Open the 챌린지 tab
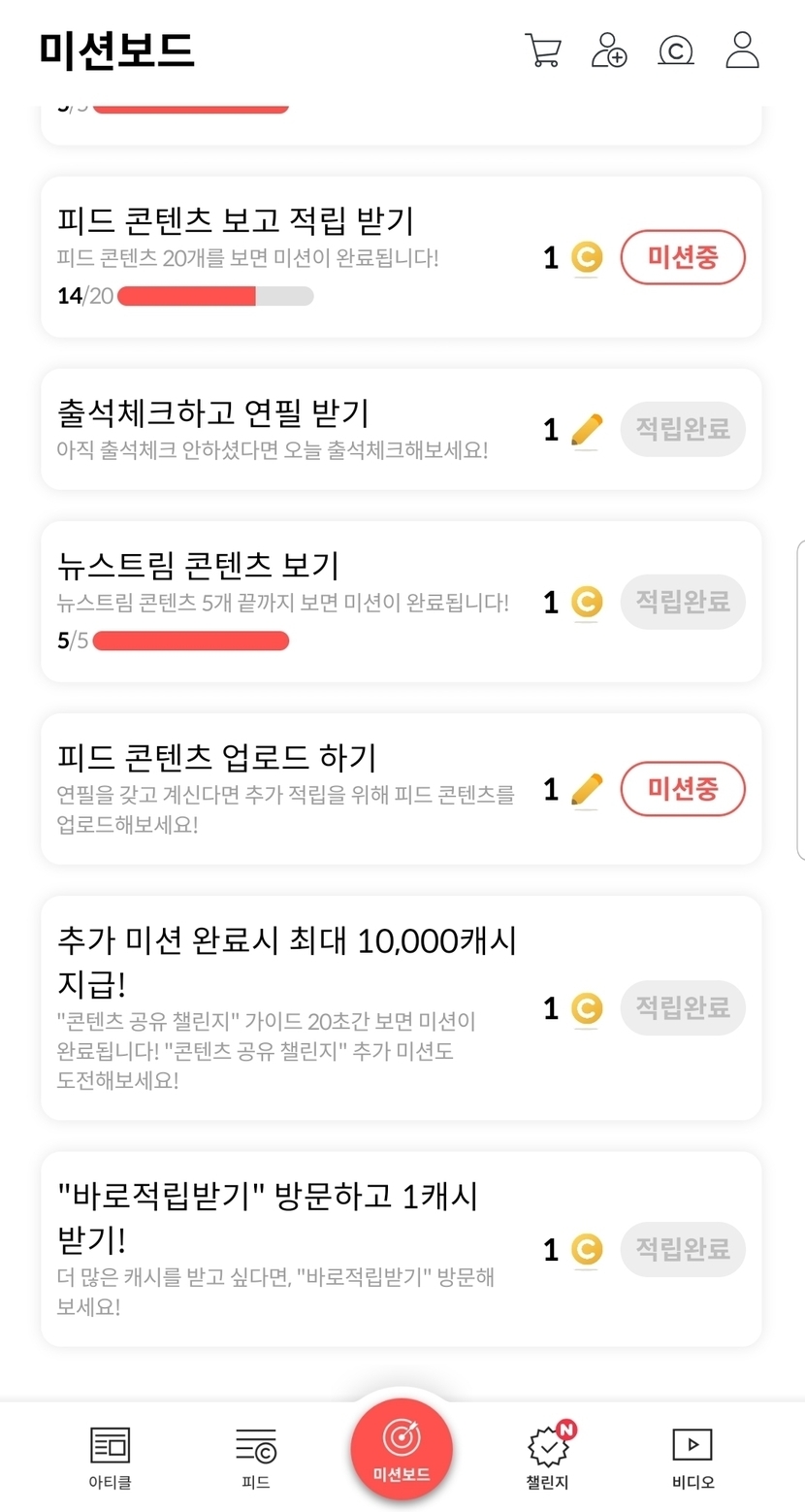Image resolution: width=805 pixels, height=1512 pixels. click(547, 1458)
